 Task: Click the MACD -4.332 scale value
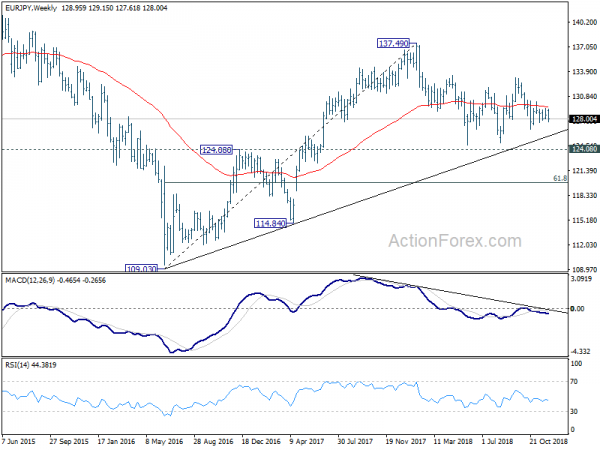pyautogui.click(x=581, y=351)
